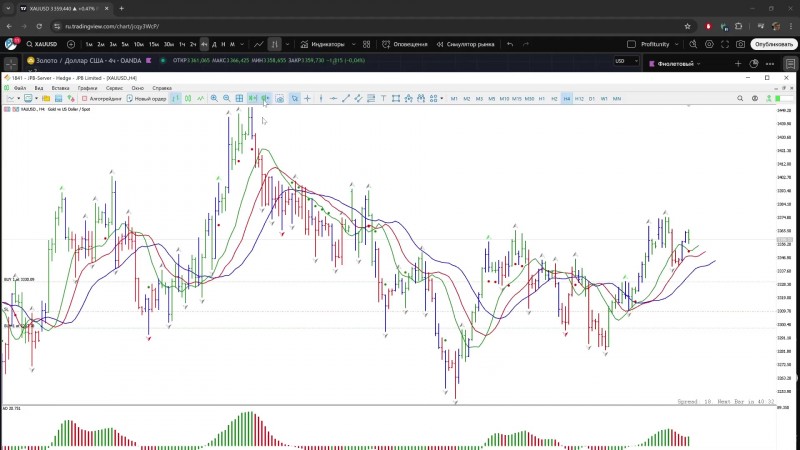Viewport: 800px width, 450px height.
Task: Select the equidistant channel tool
Action: 358,98
